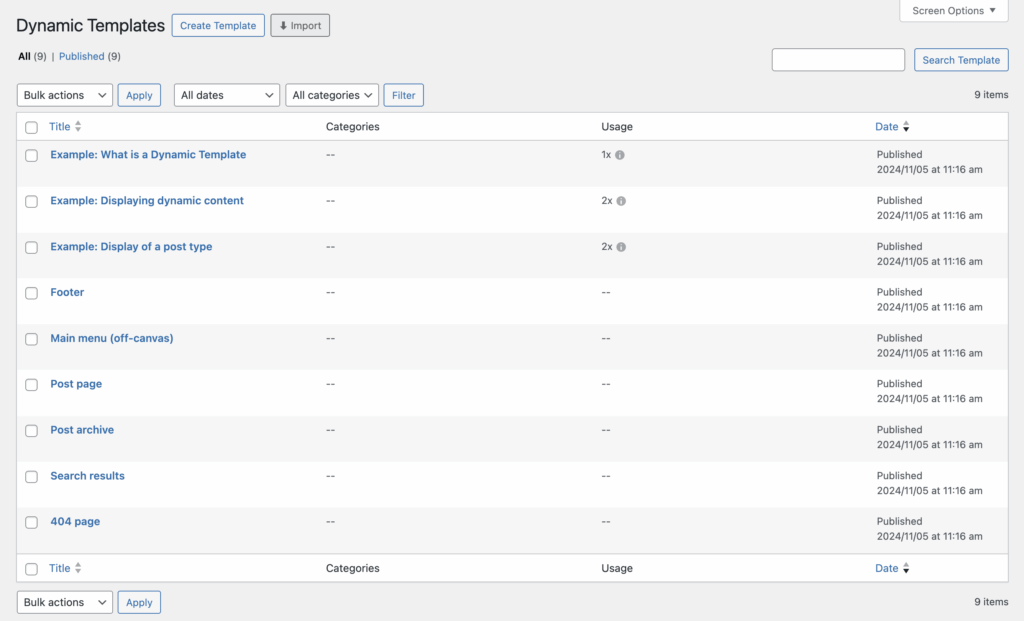The width and height of the screenshot is (1024, 621).
Task: Click the top Categories column header
Action: pyautogui.click(x=353, y=127)
